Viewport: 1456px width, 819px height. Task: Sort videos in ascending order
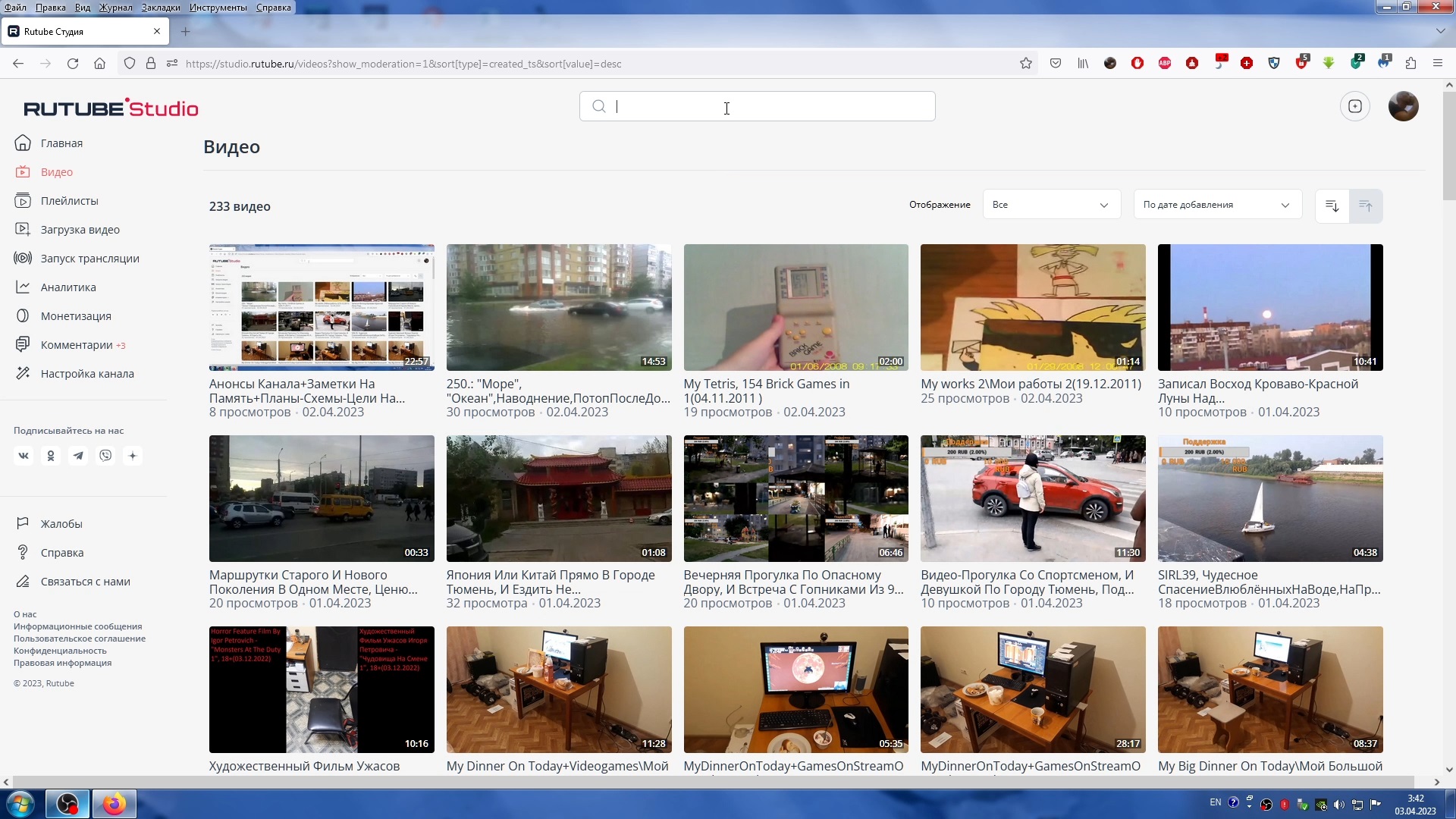point(1366,206)
